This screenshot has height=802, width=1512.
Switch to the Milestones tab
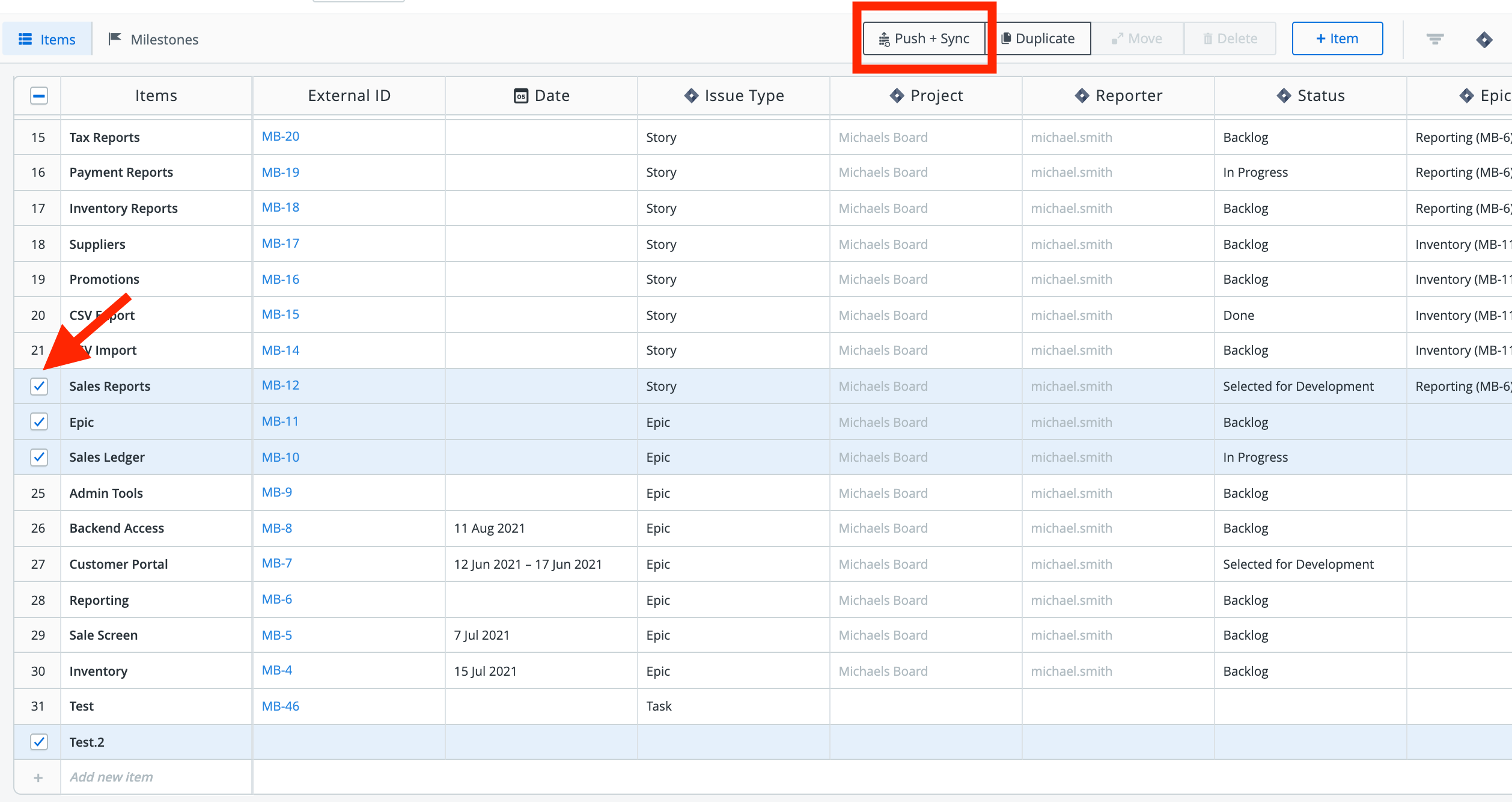[153, 40]
